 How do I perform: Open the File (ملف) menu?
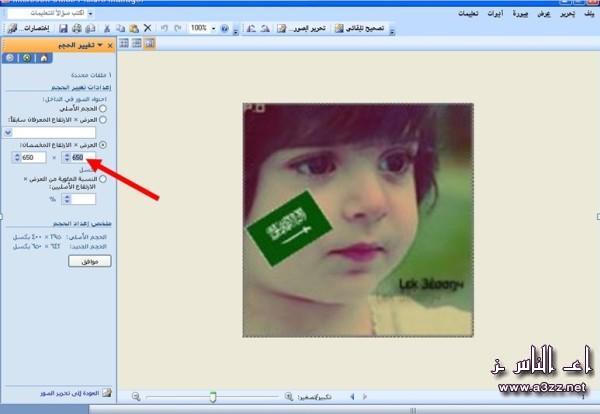[589, 14]
